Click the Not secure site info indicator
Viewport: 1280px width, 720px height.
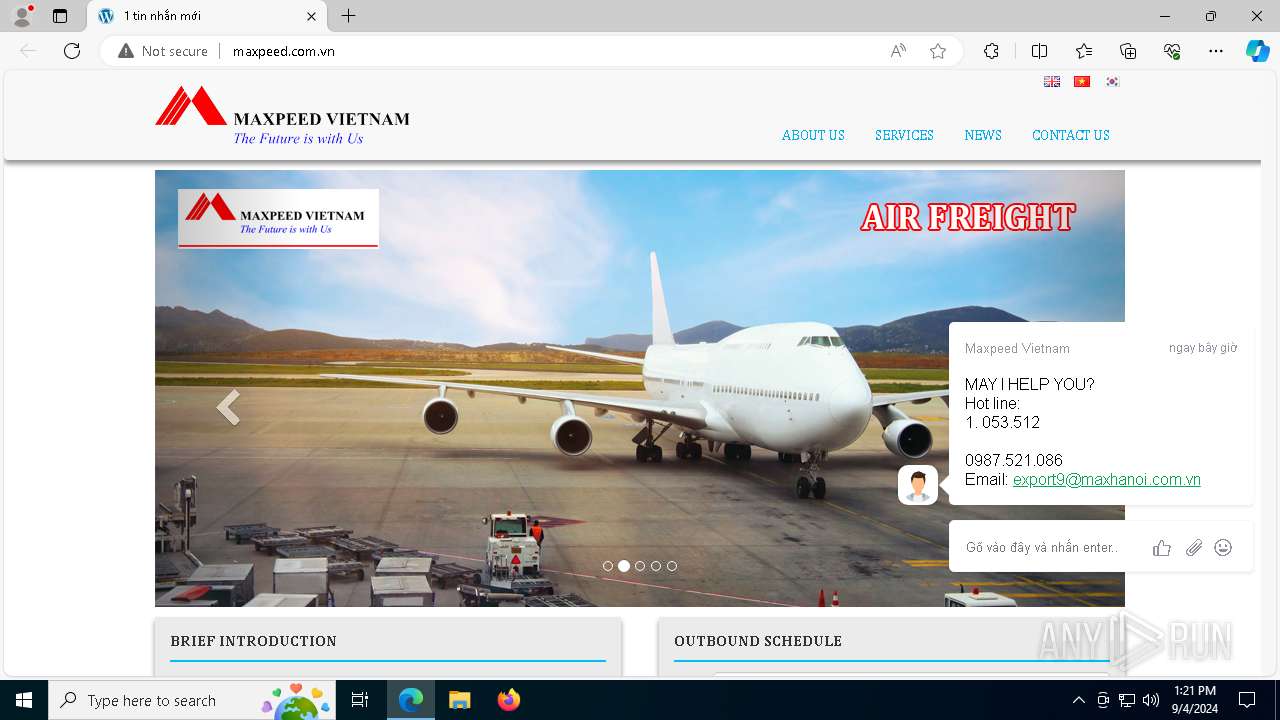pos(163,51)
